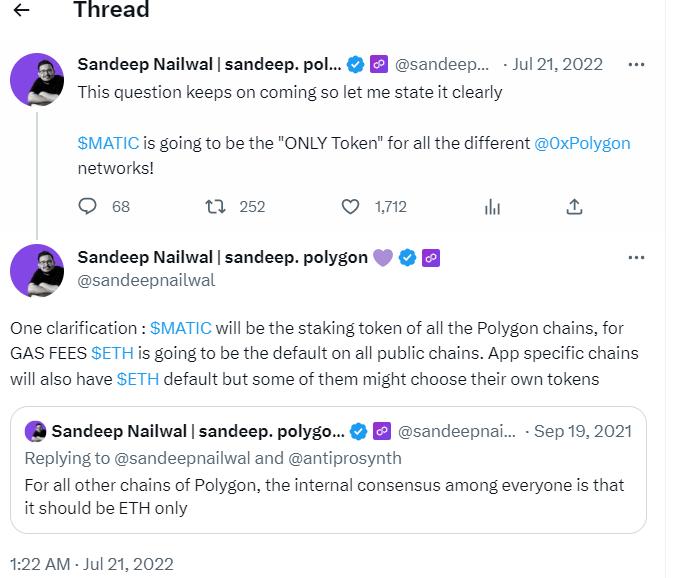Screen dimensions: 673x578
Task: Click $MATIC cashtag in clarification tweet
Action: tap(181, 328)
